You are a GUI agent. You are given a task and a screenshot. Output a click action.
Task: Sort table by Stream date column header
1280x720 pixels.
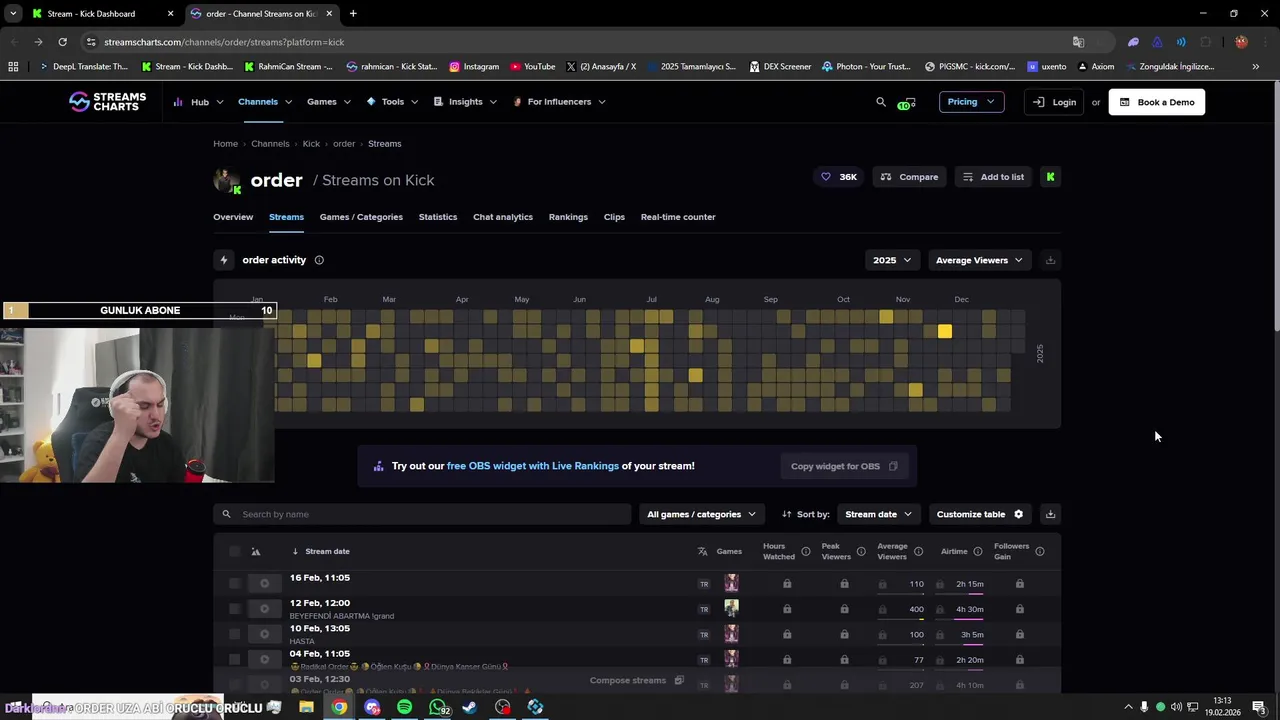click(327, 552)
